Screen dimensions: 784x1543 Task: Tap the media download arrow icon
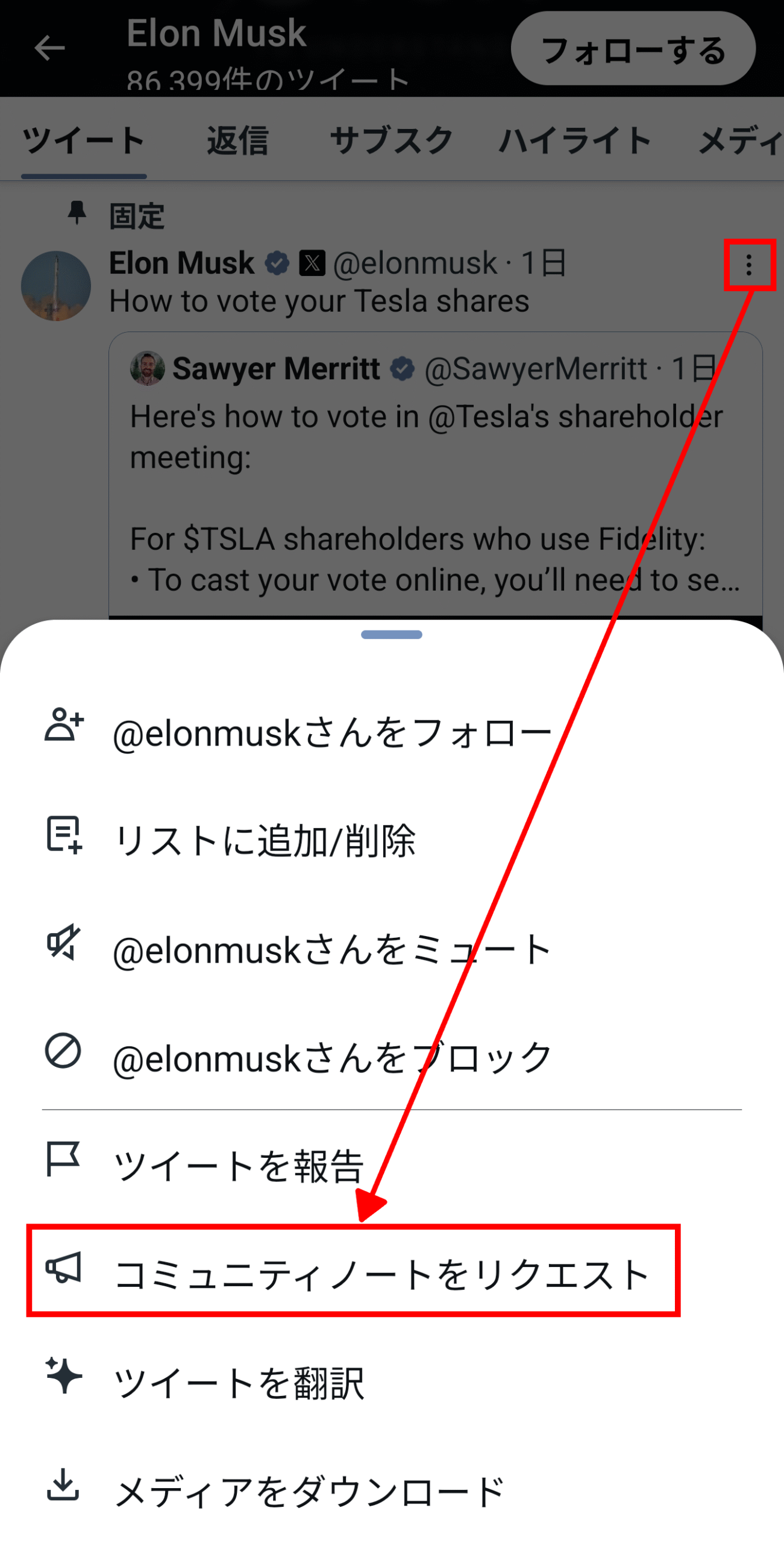click(x=63, y=1483)
